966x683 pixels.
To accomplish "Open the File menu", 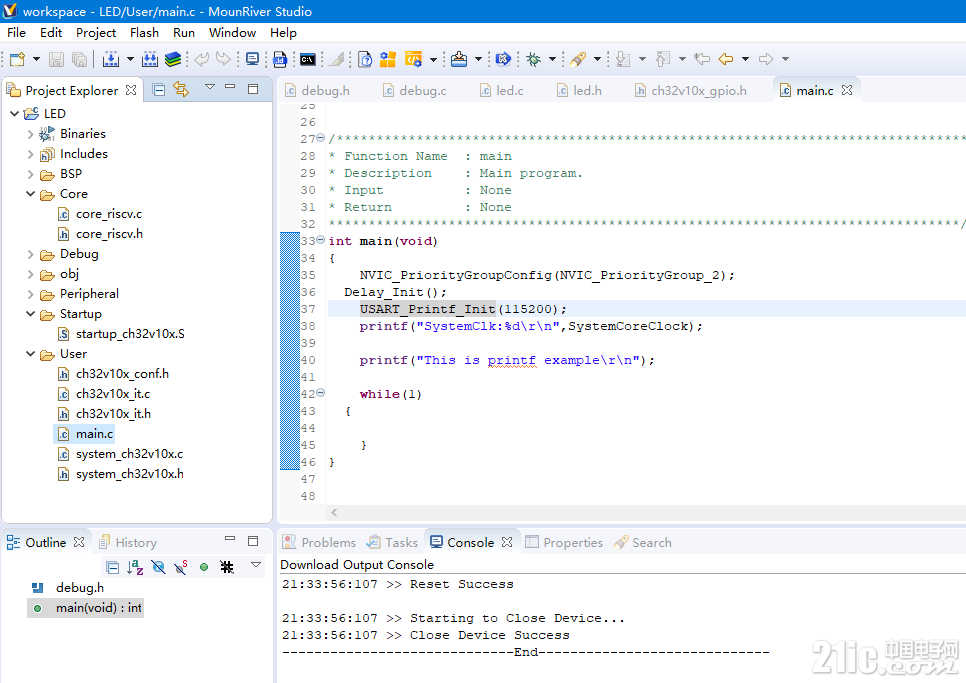I will pyautogui.click(x=16, y=33).
